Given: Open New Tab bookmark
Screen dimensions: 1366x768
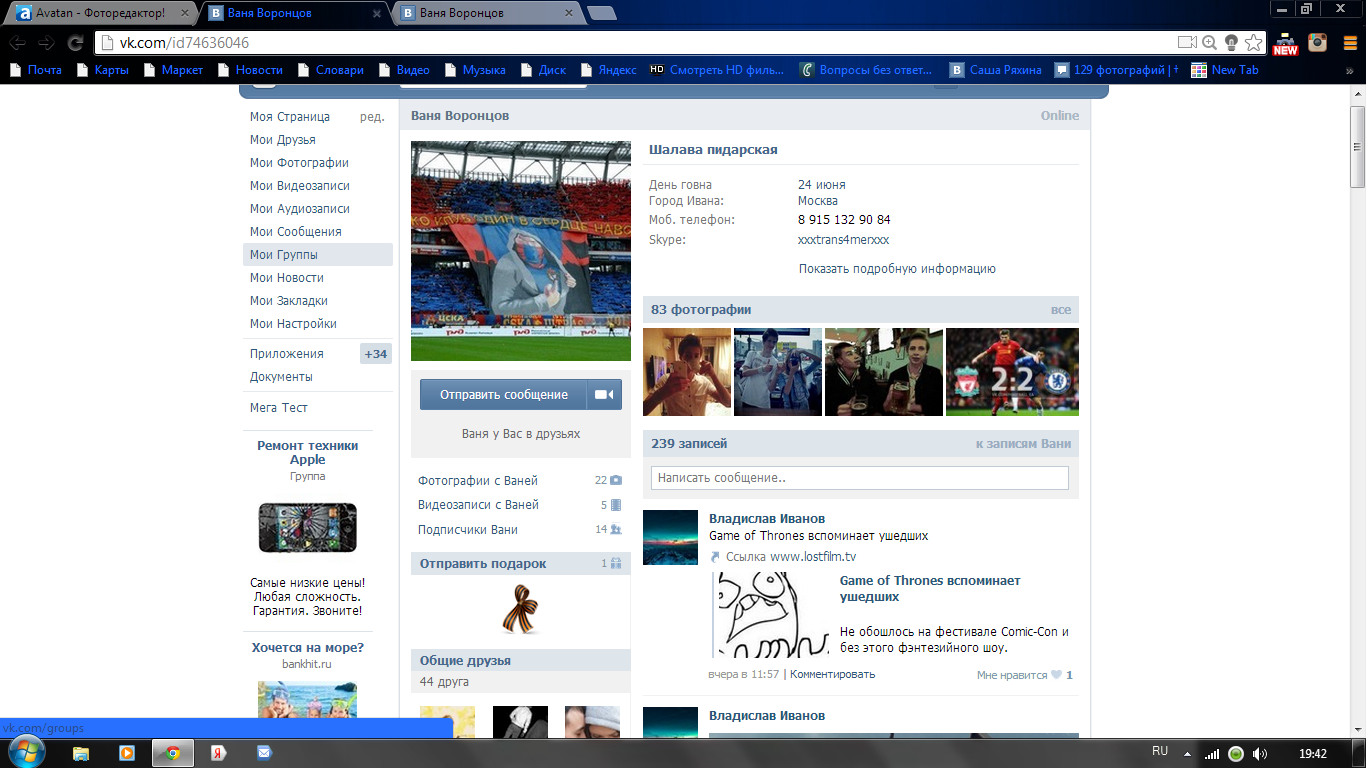Looking at the screenshot, I should tap(1225, 70).
